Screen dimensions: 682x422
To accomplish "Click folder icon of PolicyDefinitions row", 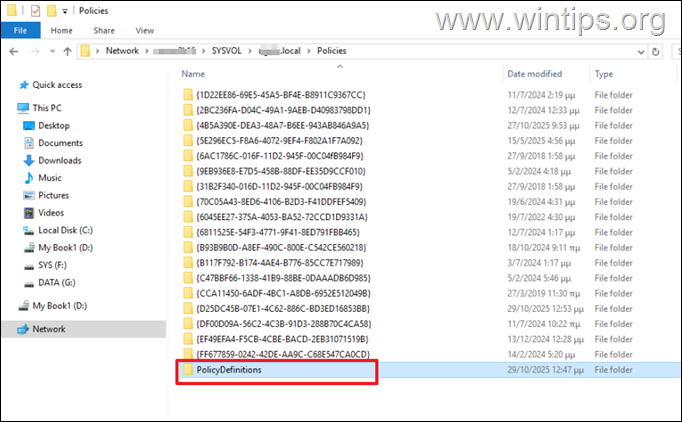I will pyautogui.click(x=188, y=370).
